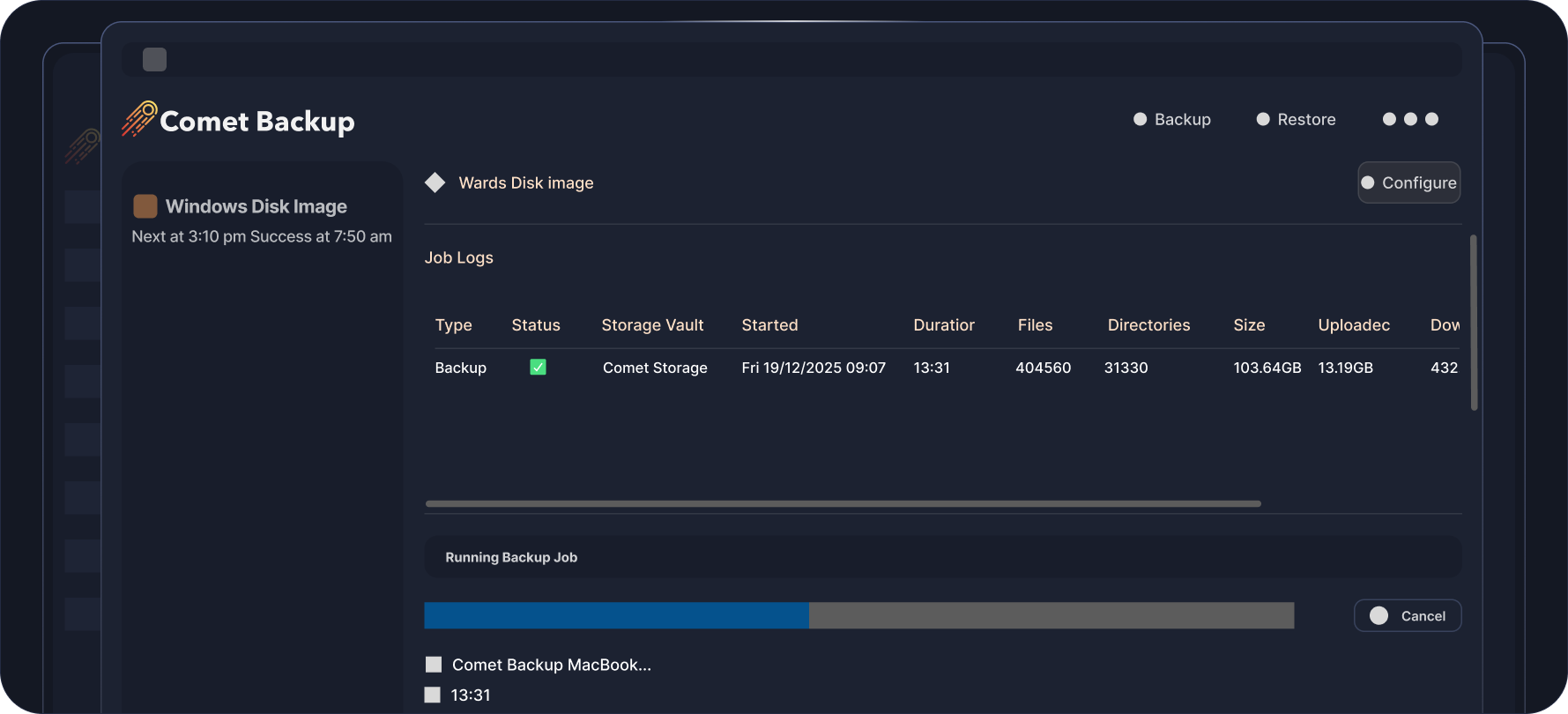Click the blue backup progress bar

616,615
